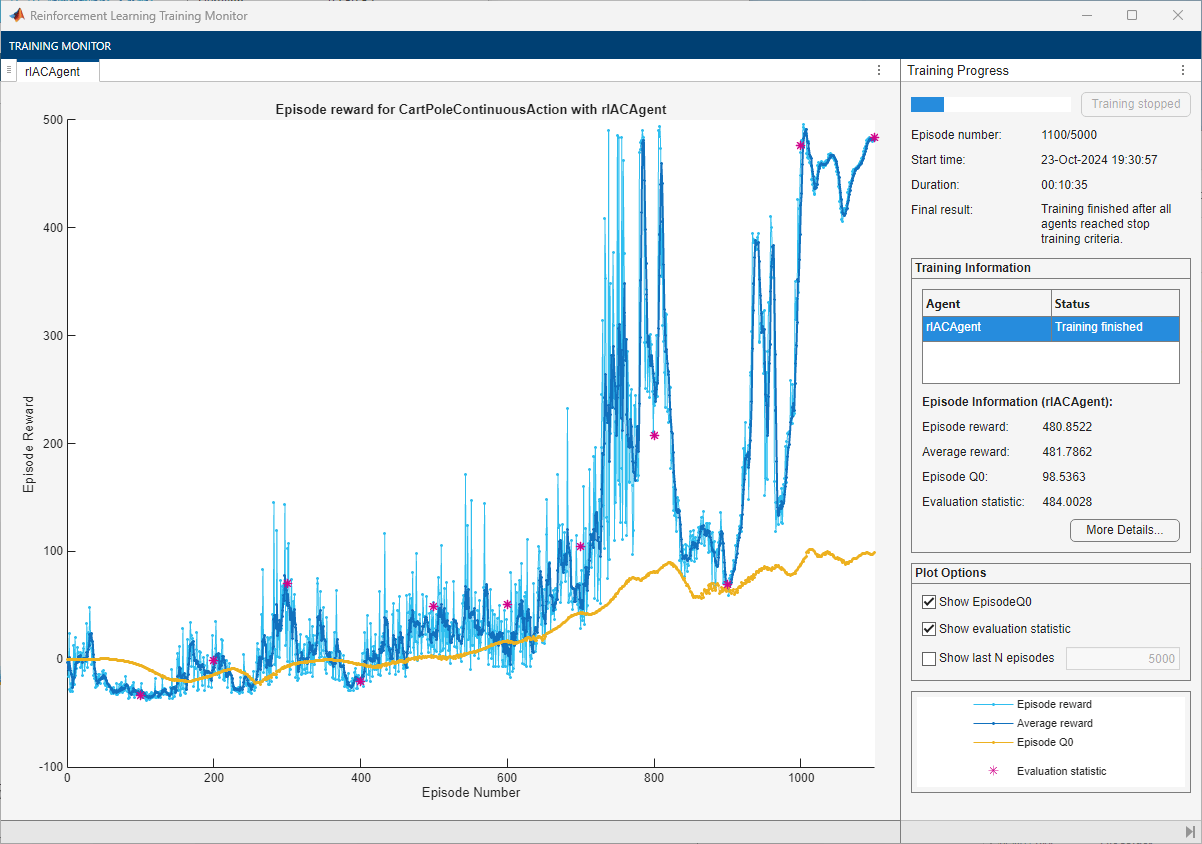1202x844 pixels.
Task: Click the training progress bar
Action: point(990,104)
